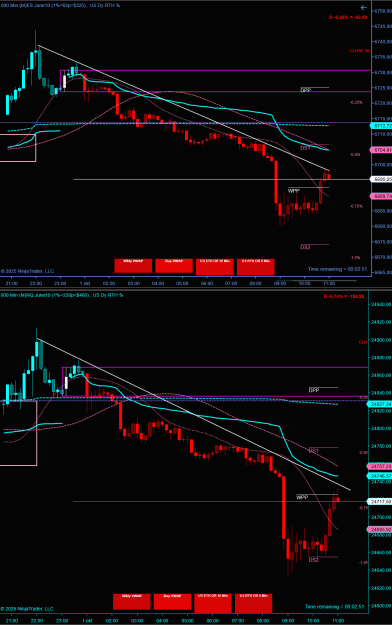Click the DS1 pivot label in MES chart
Screen dimensions: 392x625
point(305,148)
